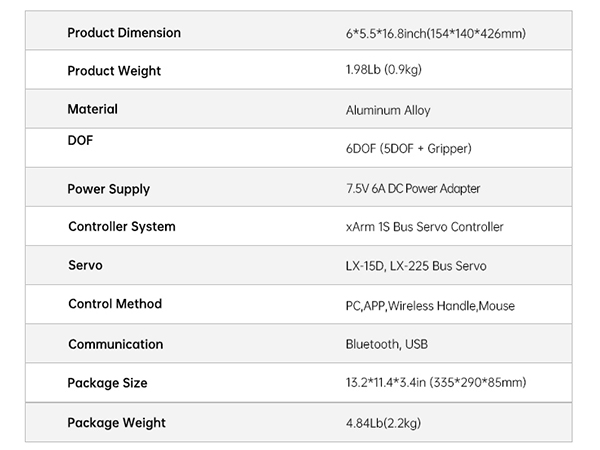Select the Bluetooth, USB value
Image resolution: width=600 pixels, height=450 pixels.
click(x=388, y=344)
